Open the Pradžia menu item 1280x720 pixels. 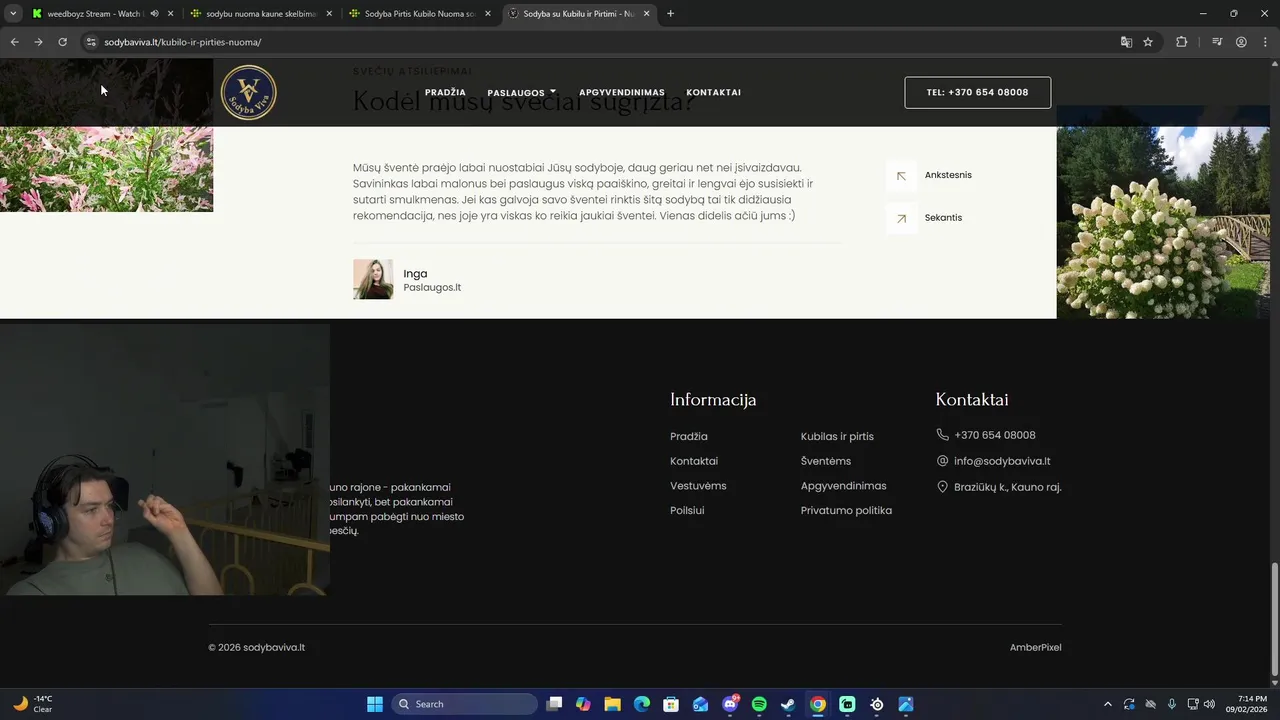[x=445, y=92]
